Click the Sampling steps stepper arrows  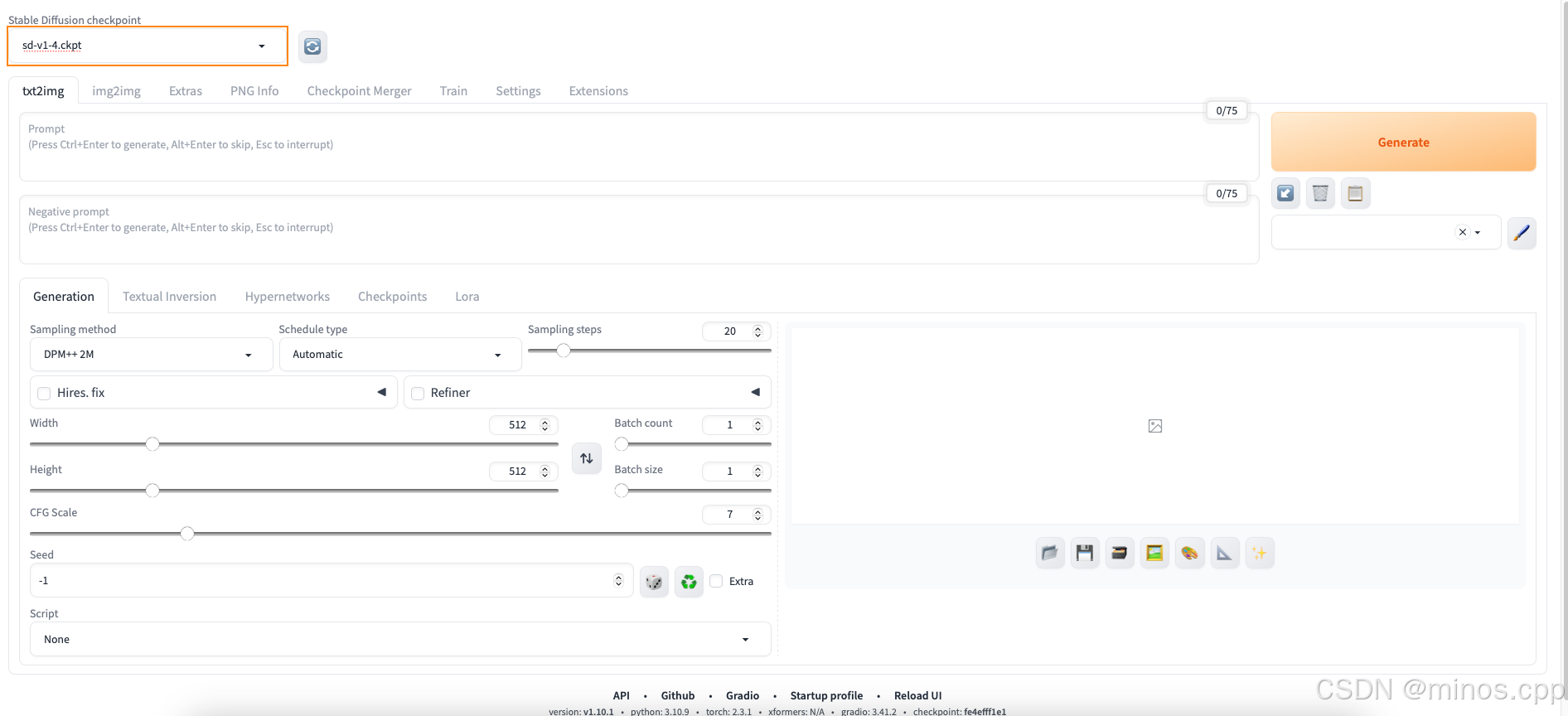[757, 331]
